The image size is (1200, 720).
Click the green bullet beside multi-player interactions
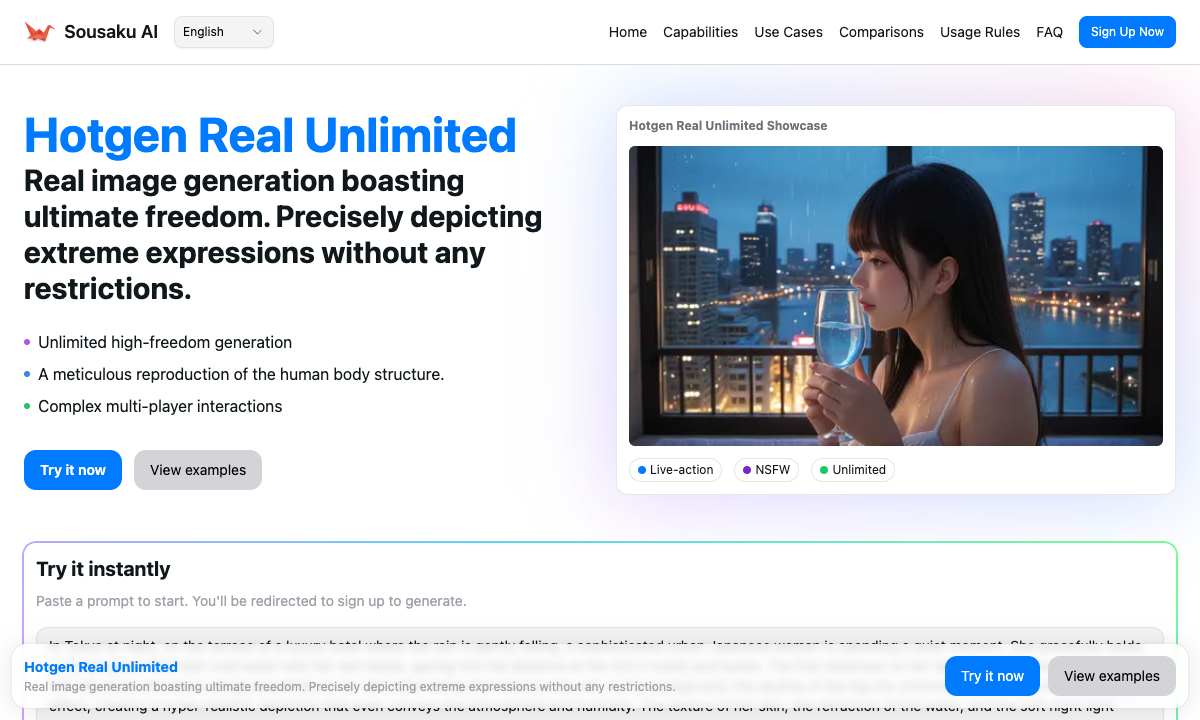pyautogui.click(x=29, y=406)
